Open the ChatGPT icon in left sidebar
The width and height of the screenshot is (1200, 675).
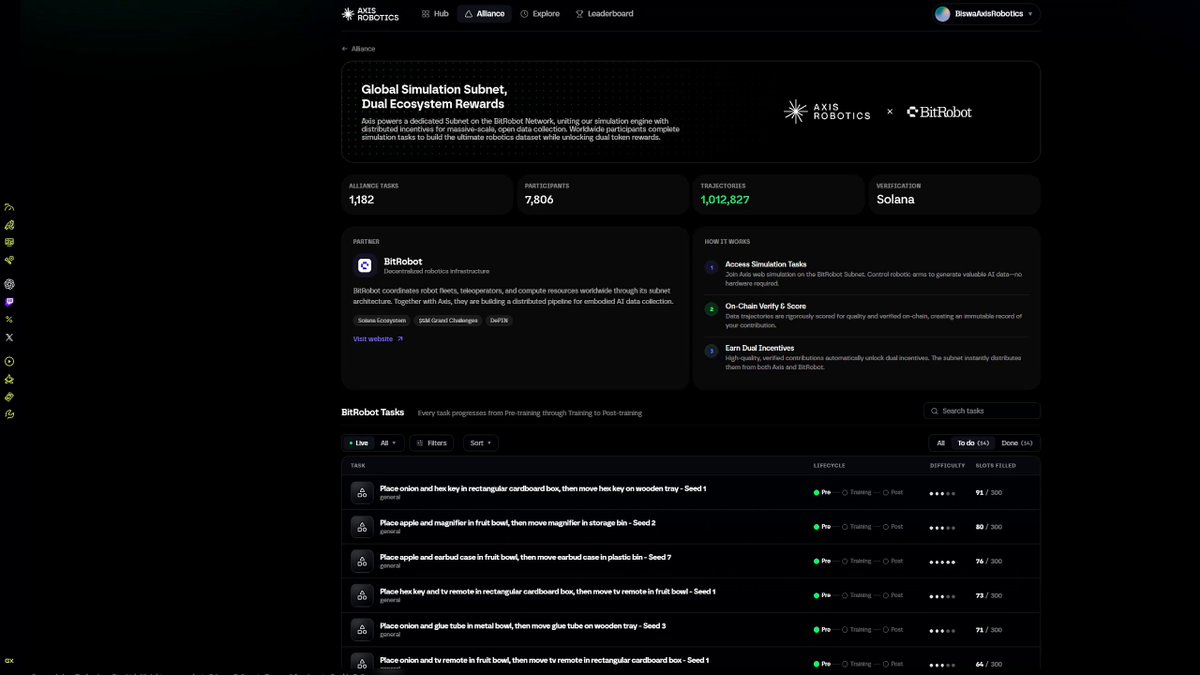9,284
